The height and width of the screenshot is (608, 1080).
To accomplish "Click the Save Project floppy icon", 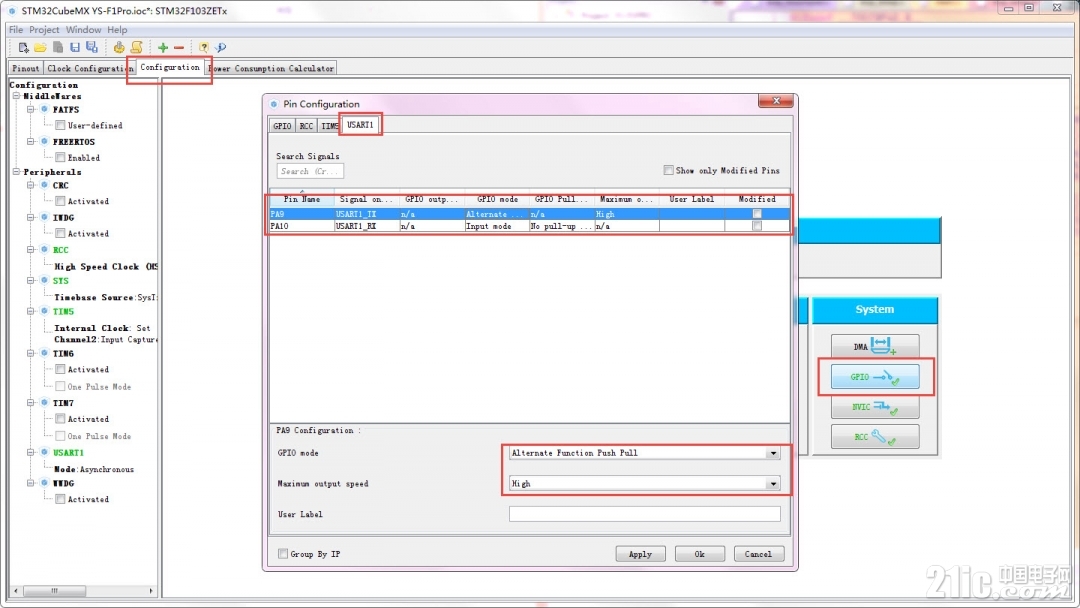I will coord(75,48).
